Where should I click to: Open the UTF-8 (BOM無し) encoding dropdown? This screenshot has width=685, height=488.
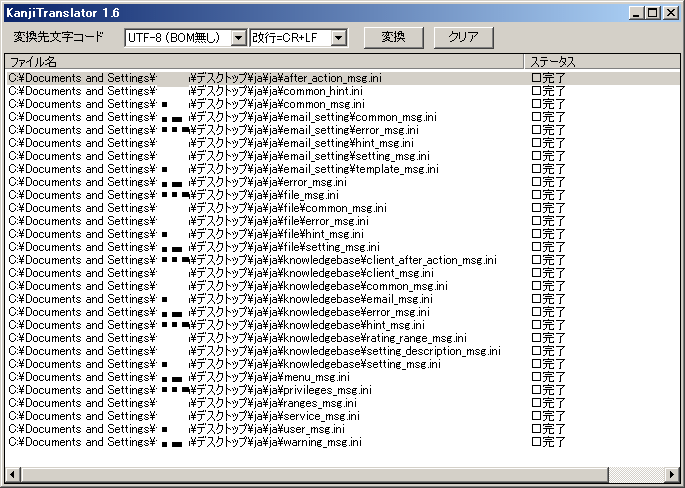238,37
